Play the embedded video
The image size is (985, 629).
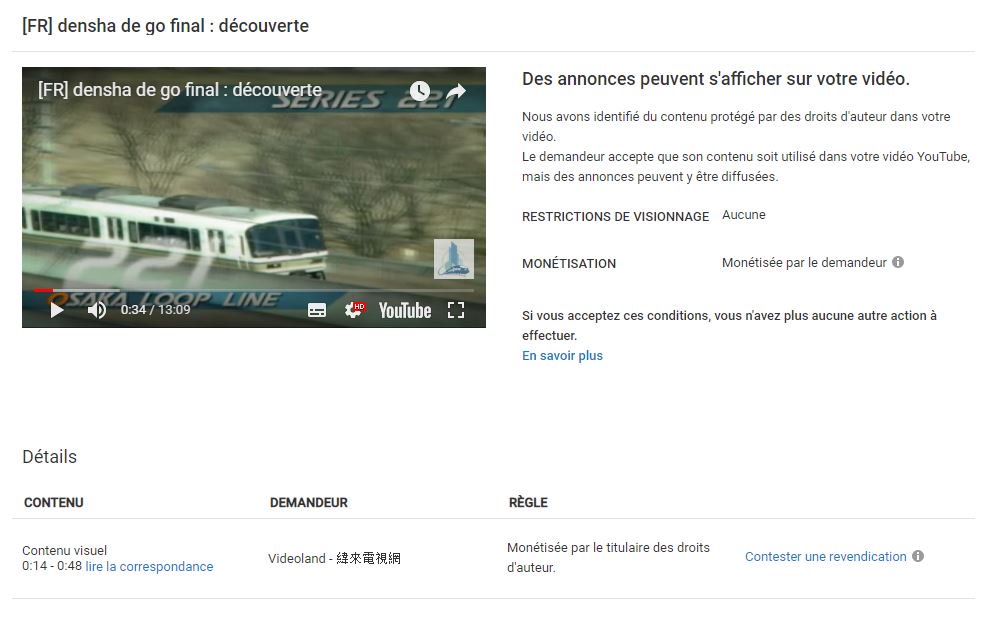coord(57,310)
